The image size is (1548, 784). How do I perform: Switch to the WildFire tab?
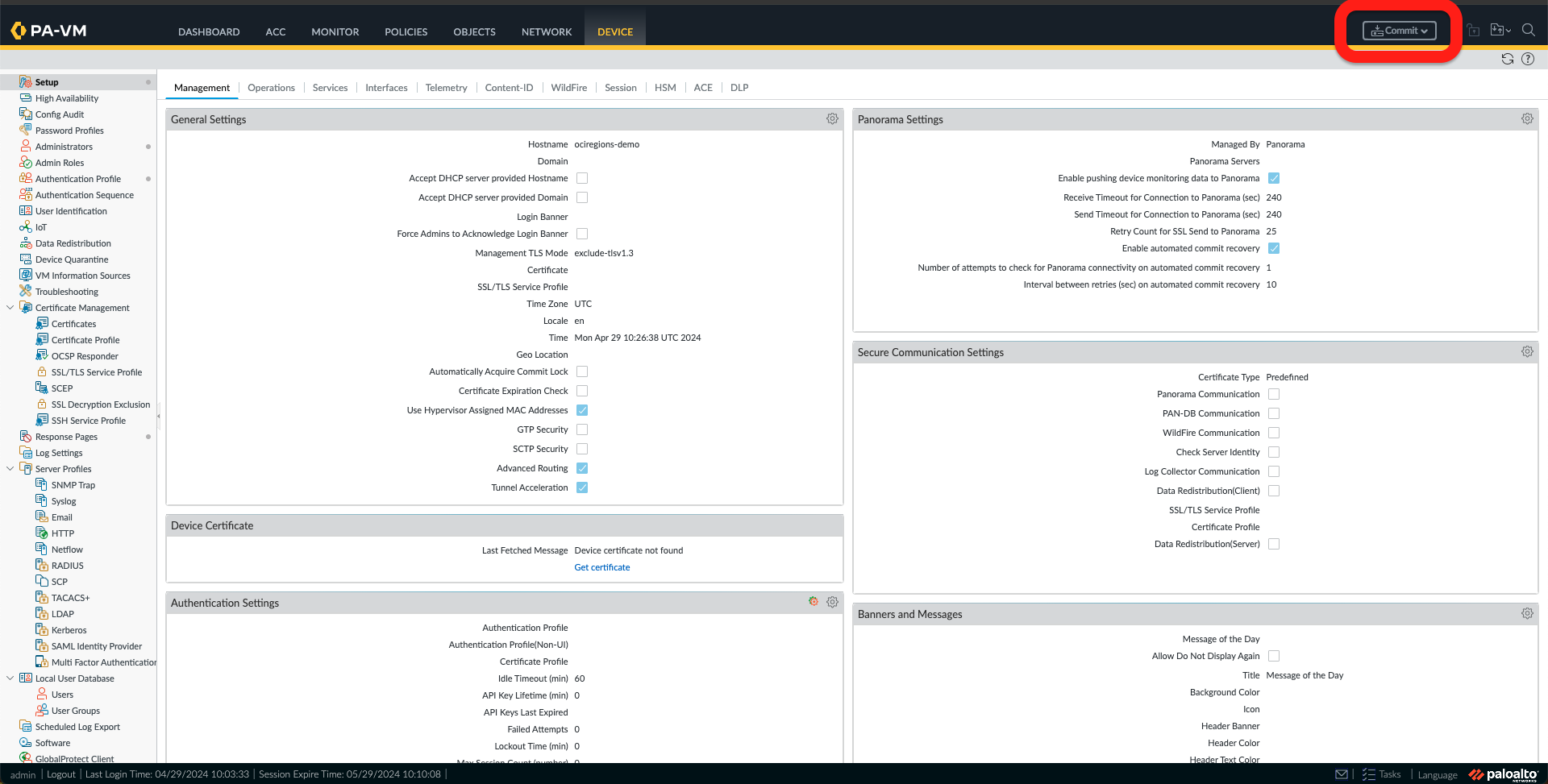pyautogui.click(x=569, y=87)
